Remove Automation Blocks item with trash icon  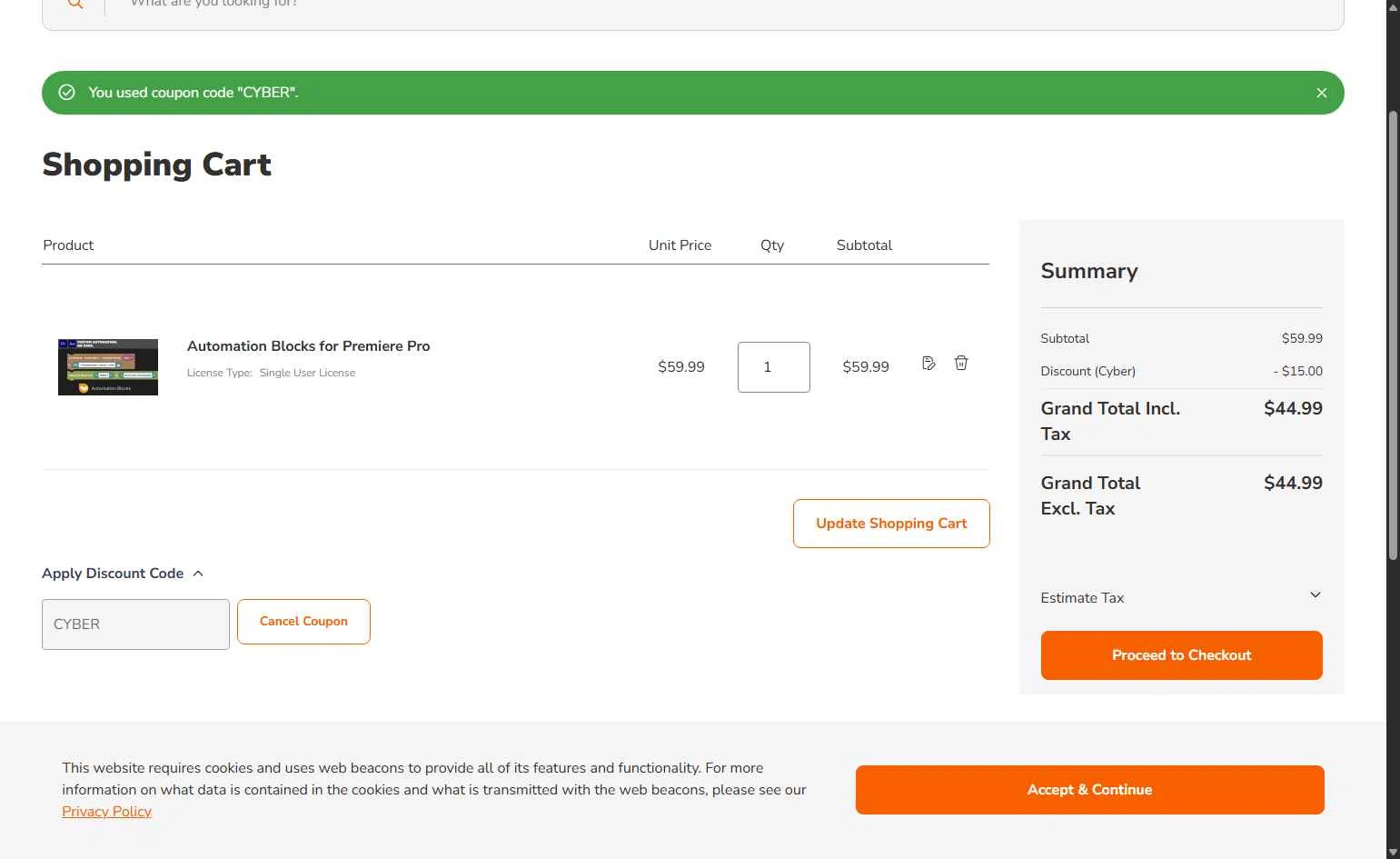pos(961,363)
